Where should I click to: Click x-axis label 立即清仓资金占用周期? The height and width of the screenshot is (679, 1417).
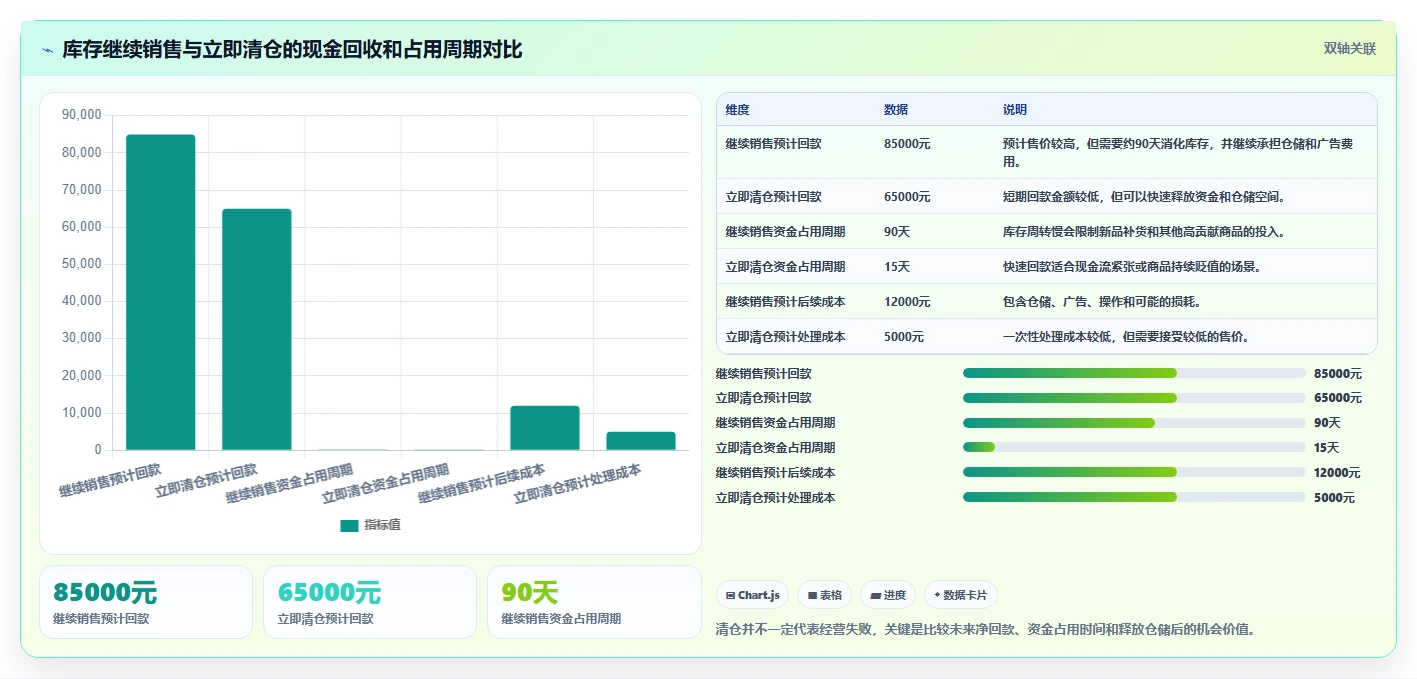click(x=385, y=483)
